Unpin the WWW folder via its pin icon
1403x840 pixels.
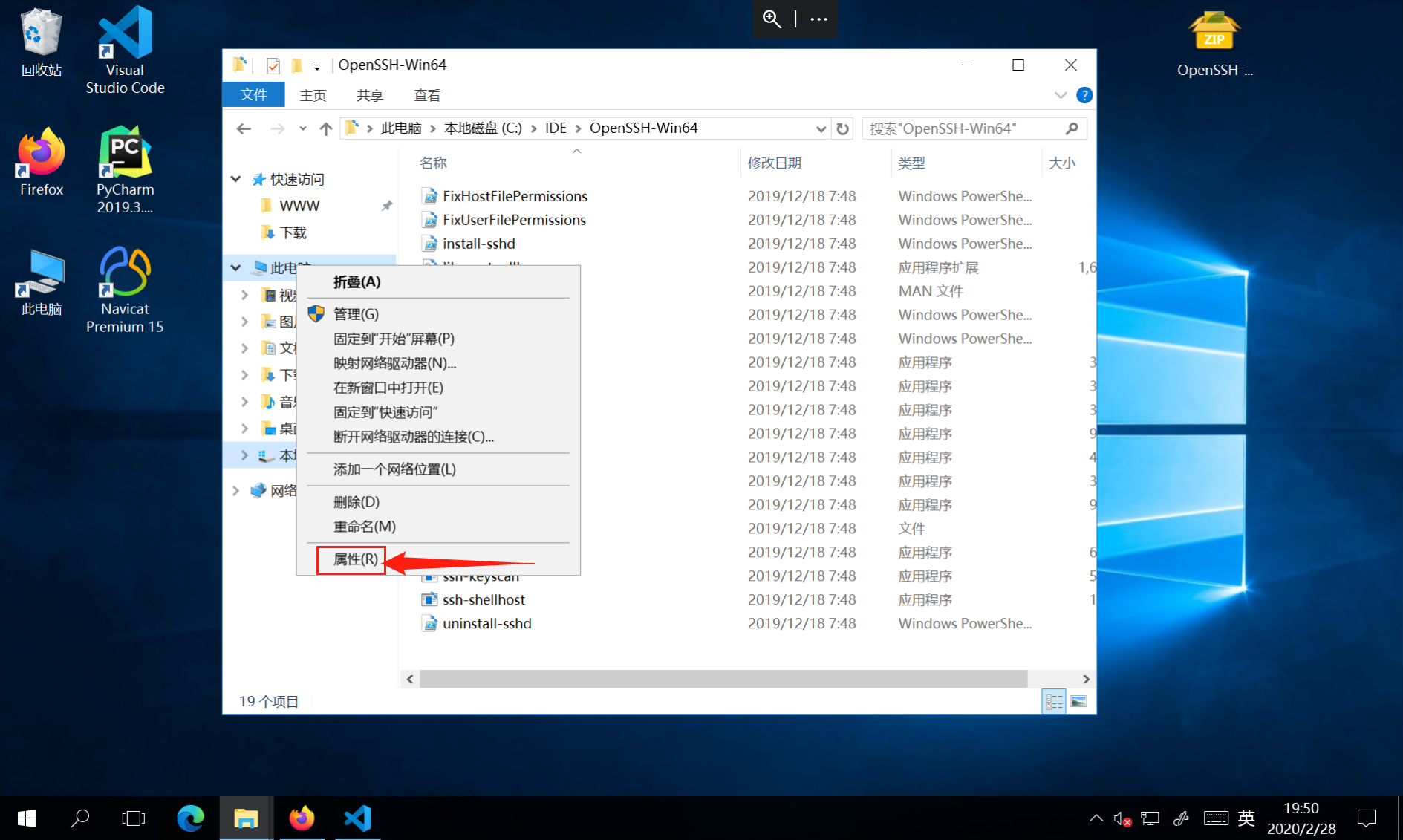coord(387,206)
